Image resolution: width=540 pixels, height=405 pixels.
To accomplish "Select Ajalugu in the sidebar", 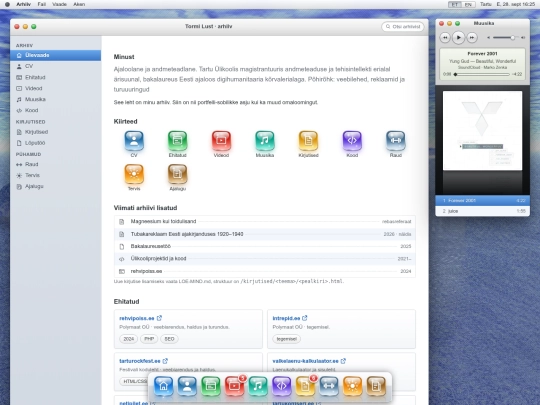I will click(55, 186).
